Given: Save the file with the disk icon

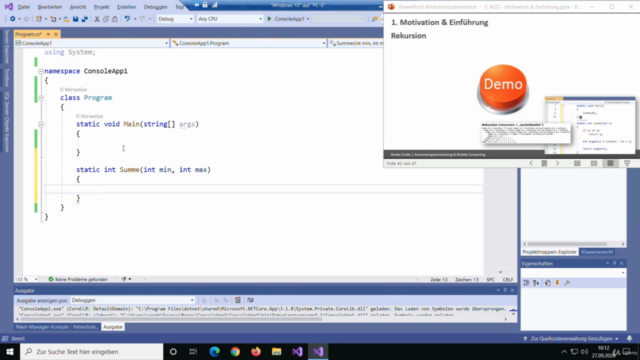Looking at the screenshot, I should [76, 19].
